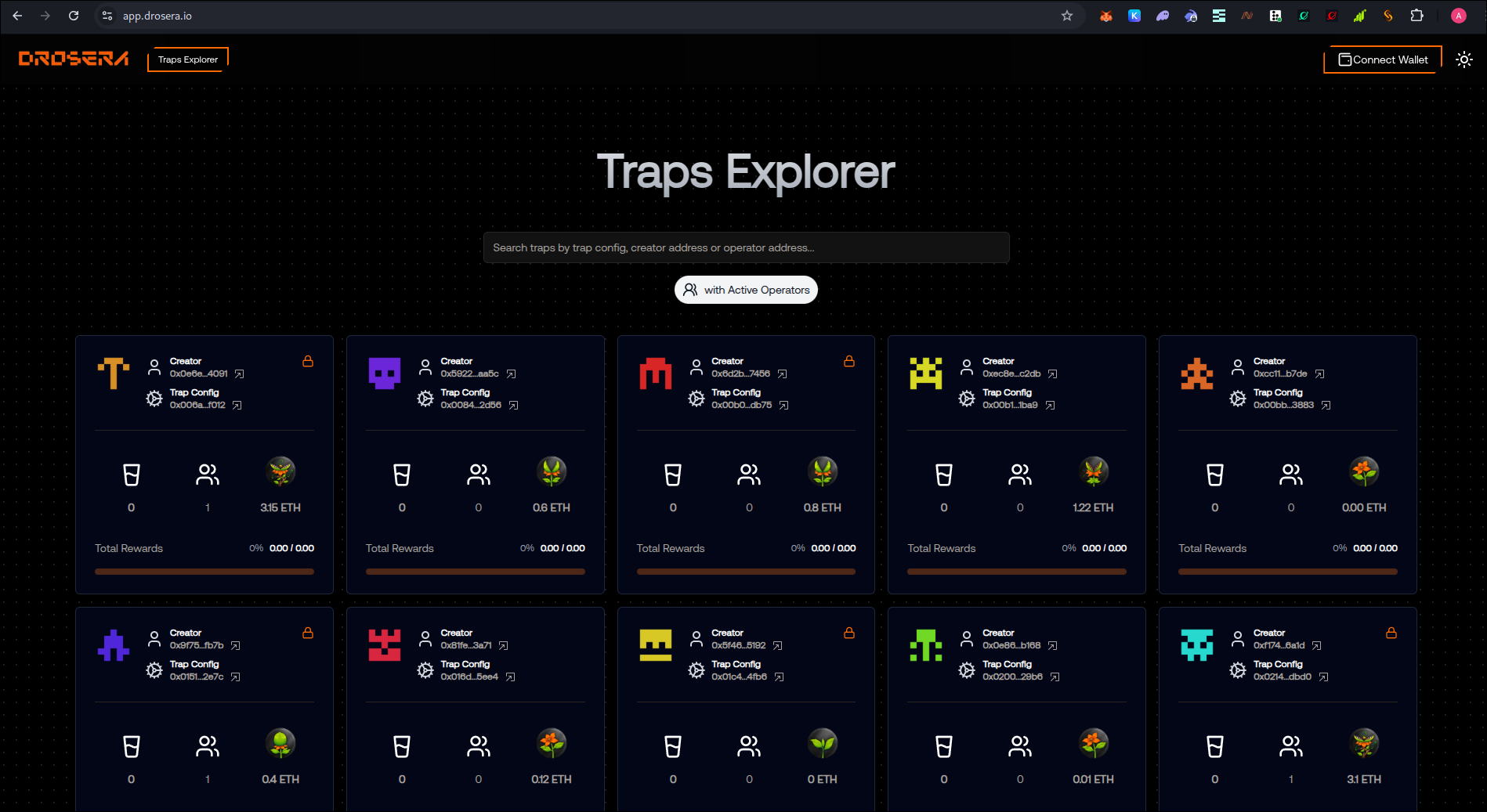Toggle the light/dark theme sun icon
This screenshot has width=1487, height=812.
tap(1463, 60)
